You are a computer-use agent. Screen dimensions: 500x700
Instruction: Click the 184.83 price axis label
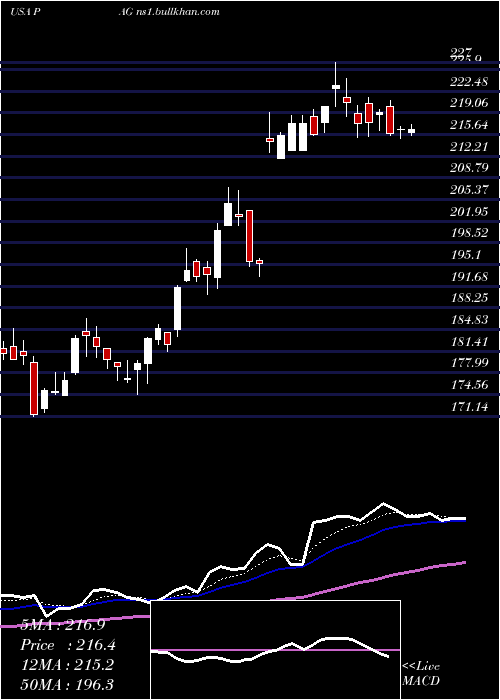tap(469, 321)
